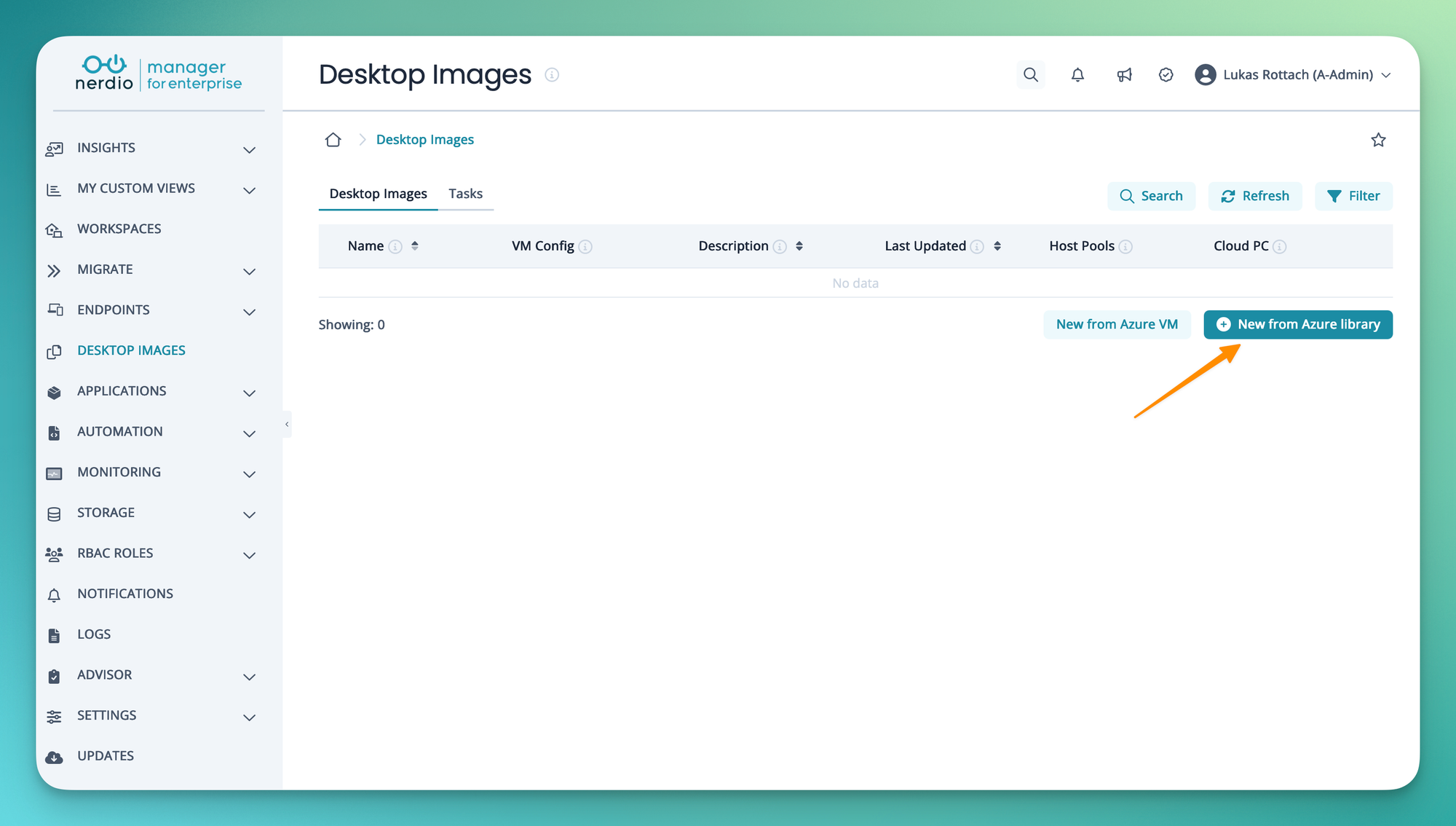The height and width of the screenshot is (826, 1456).
Task: Click the search magnifier icon in header
Action: [x=1030, y=74]
